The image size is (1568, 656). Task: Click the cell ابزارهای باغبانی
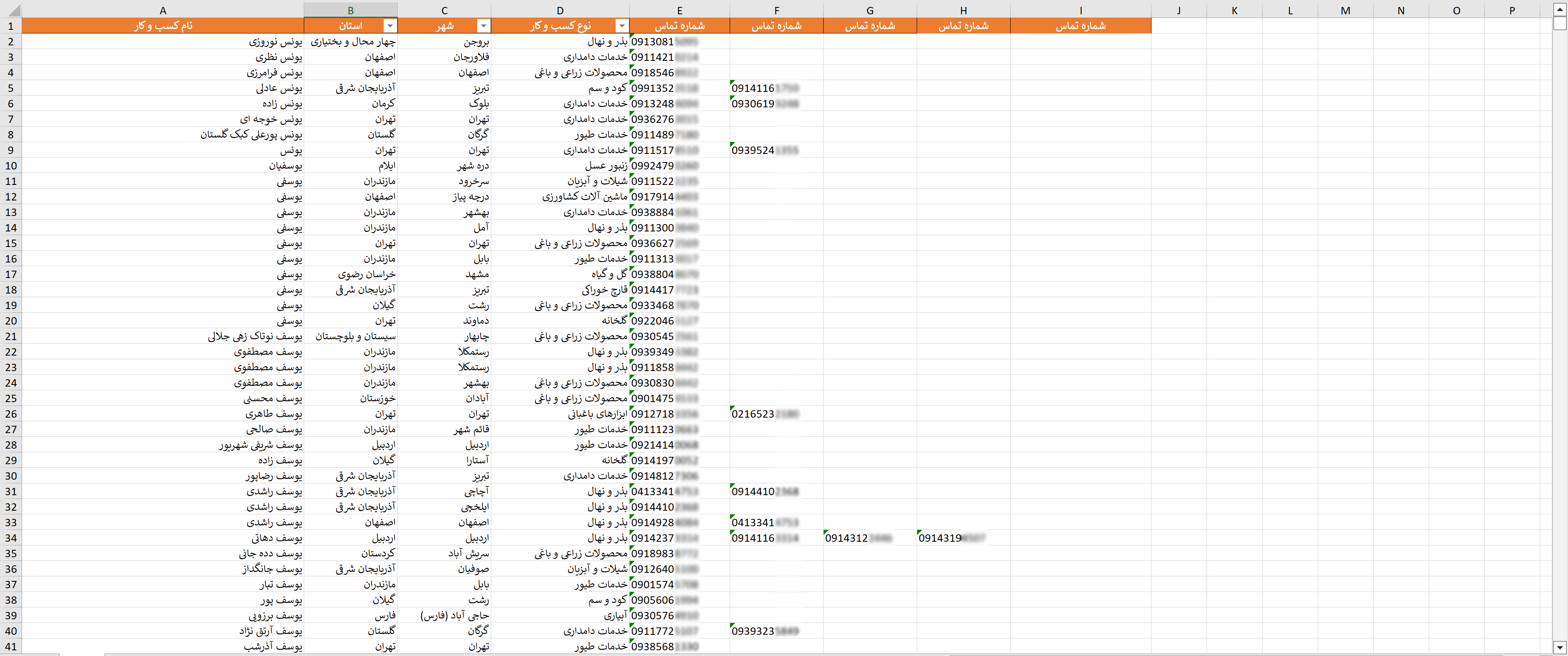coord(560,414)
